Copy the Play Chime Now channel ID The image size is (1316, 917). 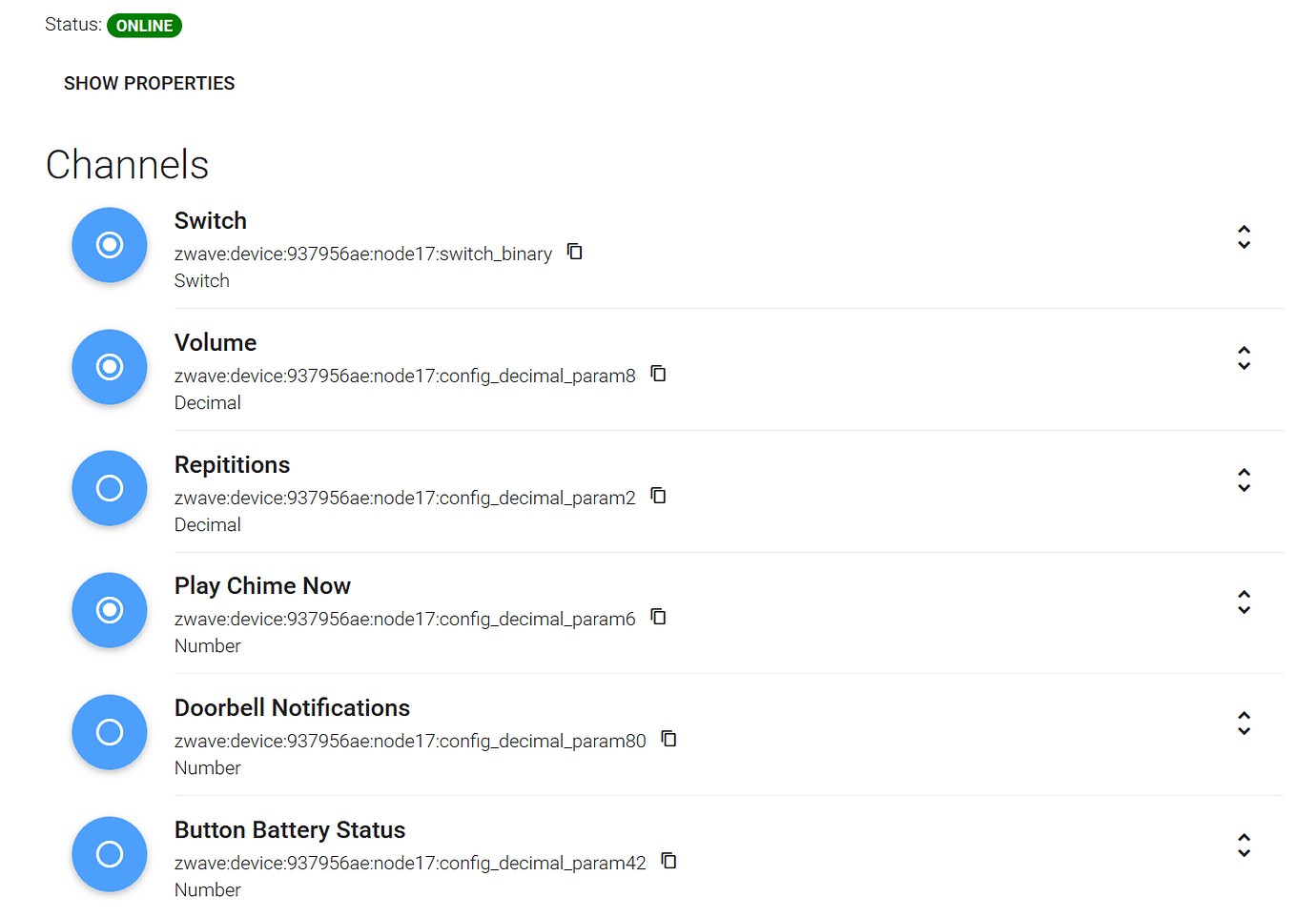click(658, 617)
